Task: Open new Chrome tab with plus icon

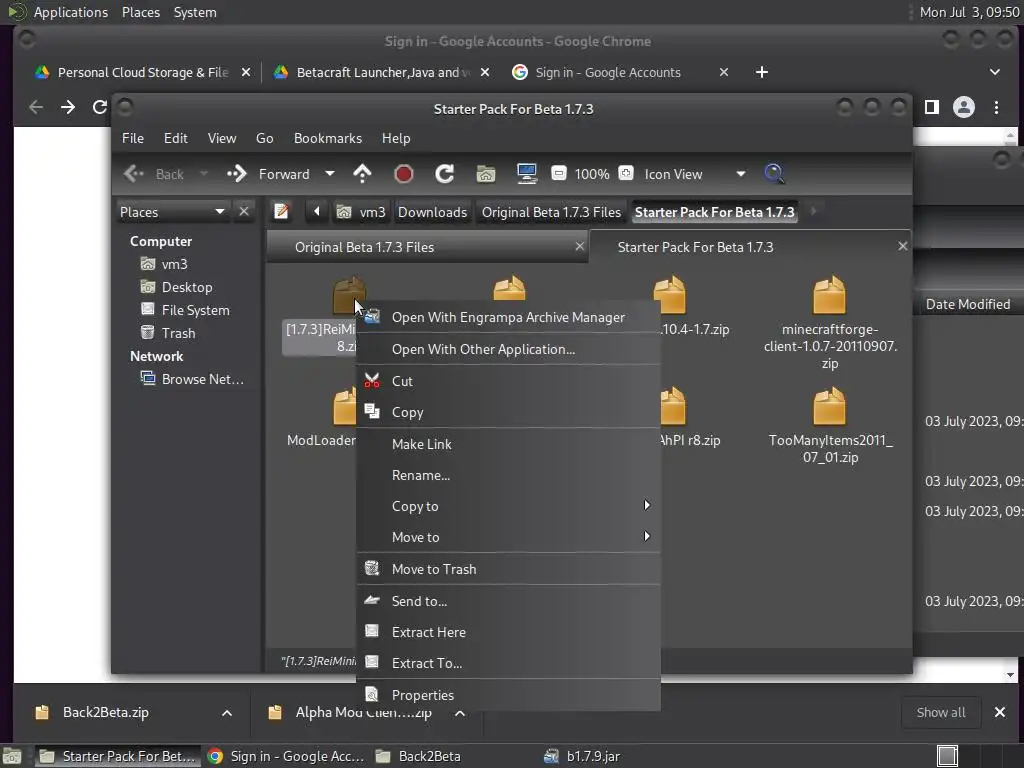Action: click(761, 72)
